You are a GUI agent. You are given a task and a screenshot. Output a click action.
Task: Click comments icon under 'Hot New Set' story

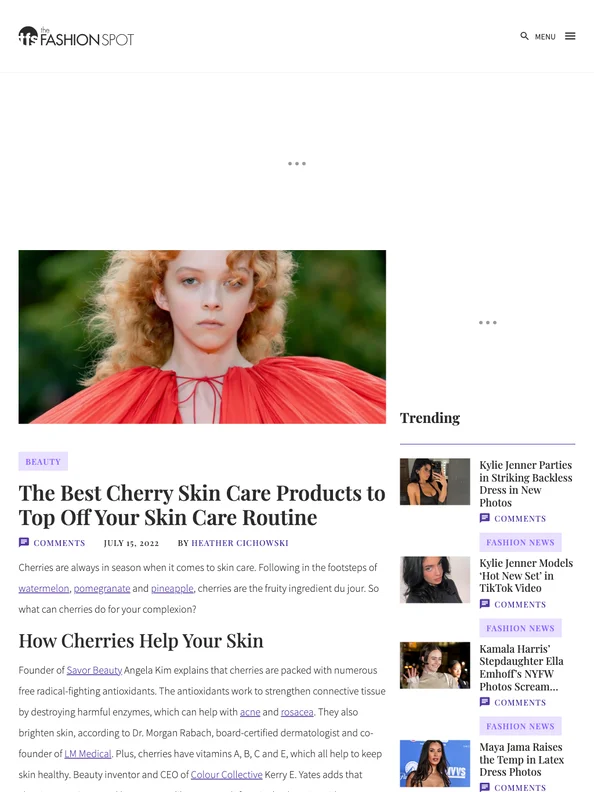coord(484,604)
